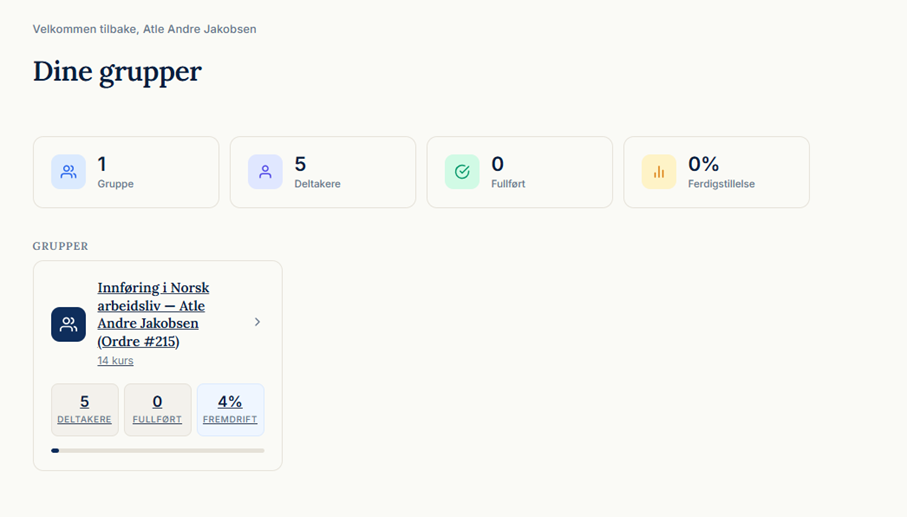Click the dark navy group icon in card

click(68, 324)
